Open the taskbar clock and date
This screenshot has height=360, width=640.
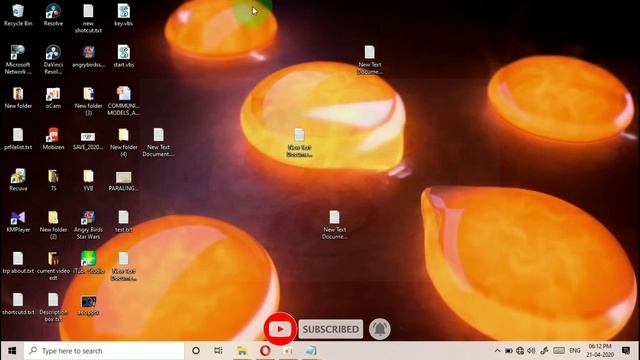tap(600, 351)
